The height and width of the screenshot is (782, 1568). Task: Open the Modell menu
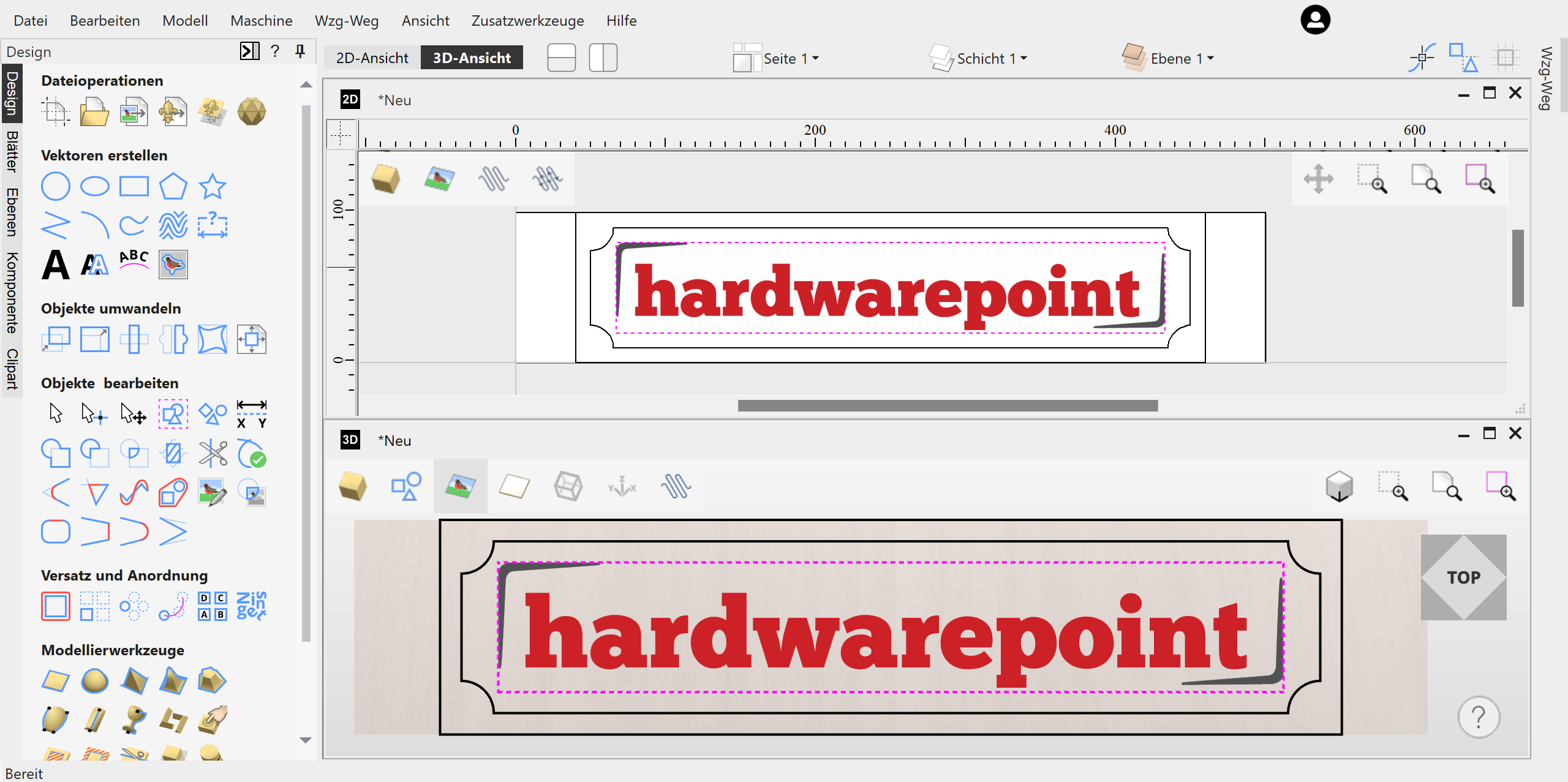point(185,21)
